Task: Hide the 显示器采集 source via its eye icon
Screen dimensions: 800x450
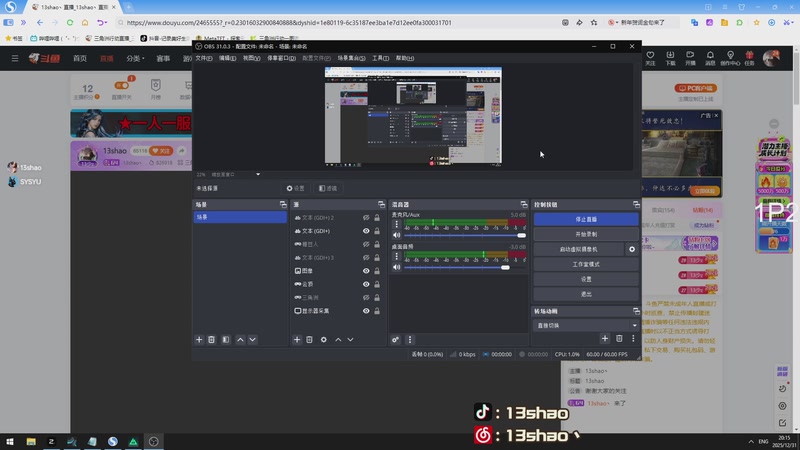Action: pyautogui.click(x=366, y=311)
